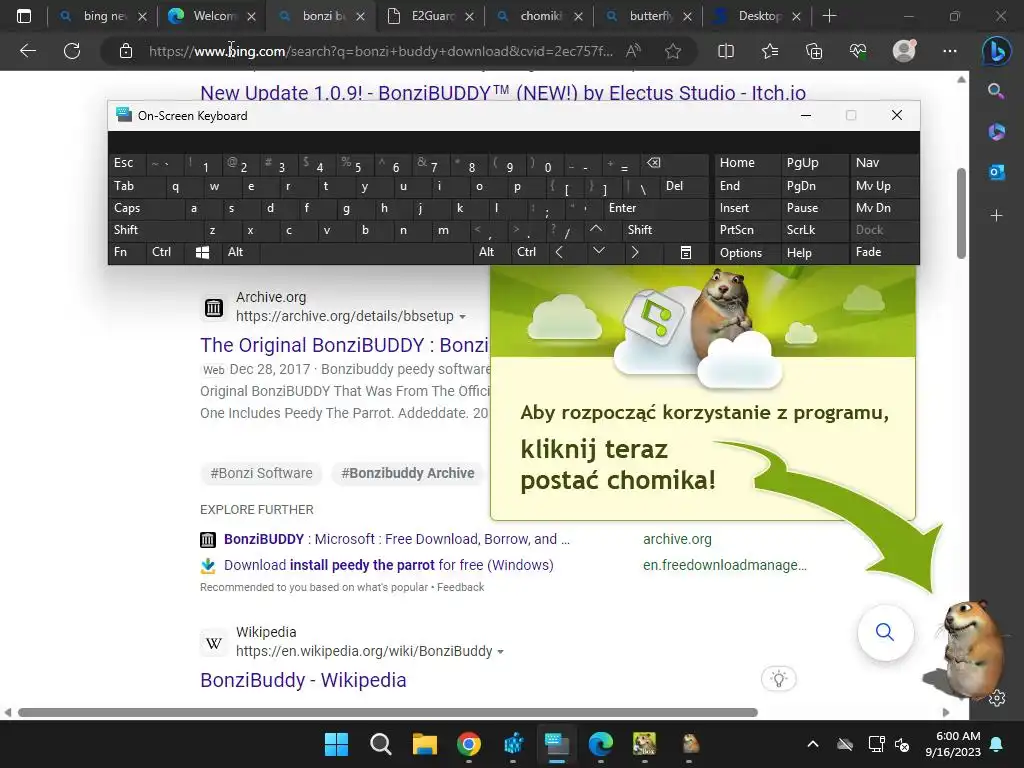1024x768 pixels.
Task: Open Download install peedy the parrot link
Action: [x=389, y=565]
